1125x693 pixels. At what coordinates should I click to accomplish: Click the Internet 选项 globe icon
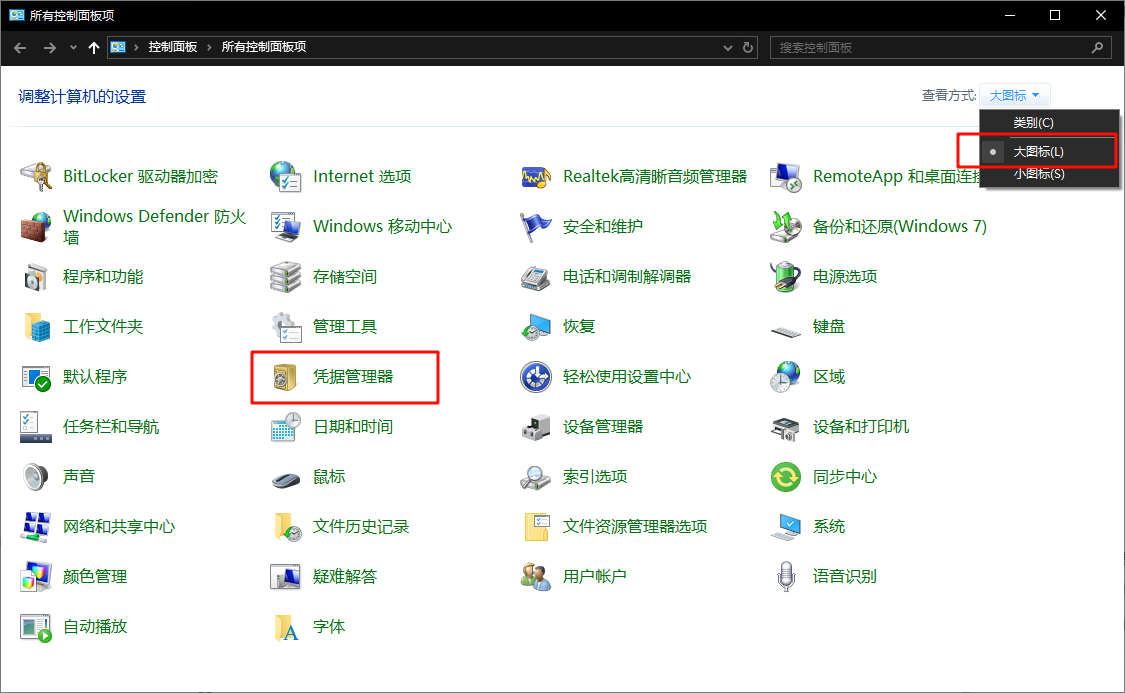[x=286, y=176]
